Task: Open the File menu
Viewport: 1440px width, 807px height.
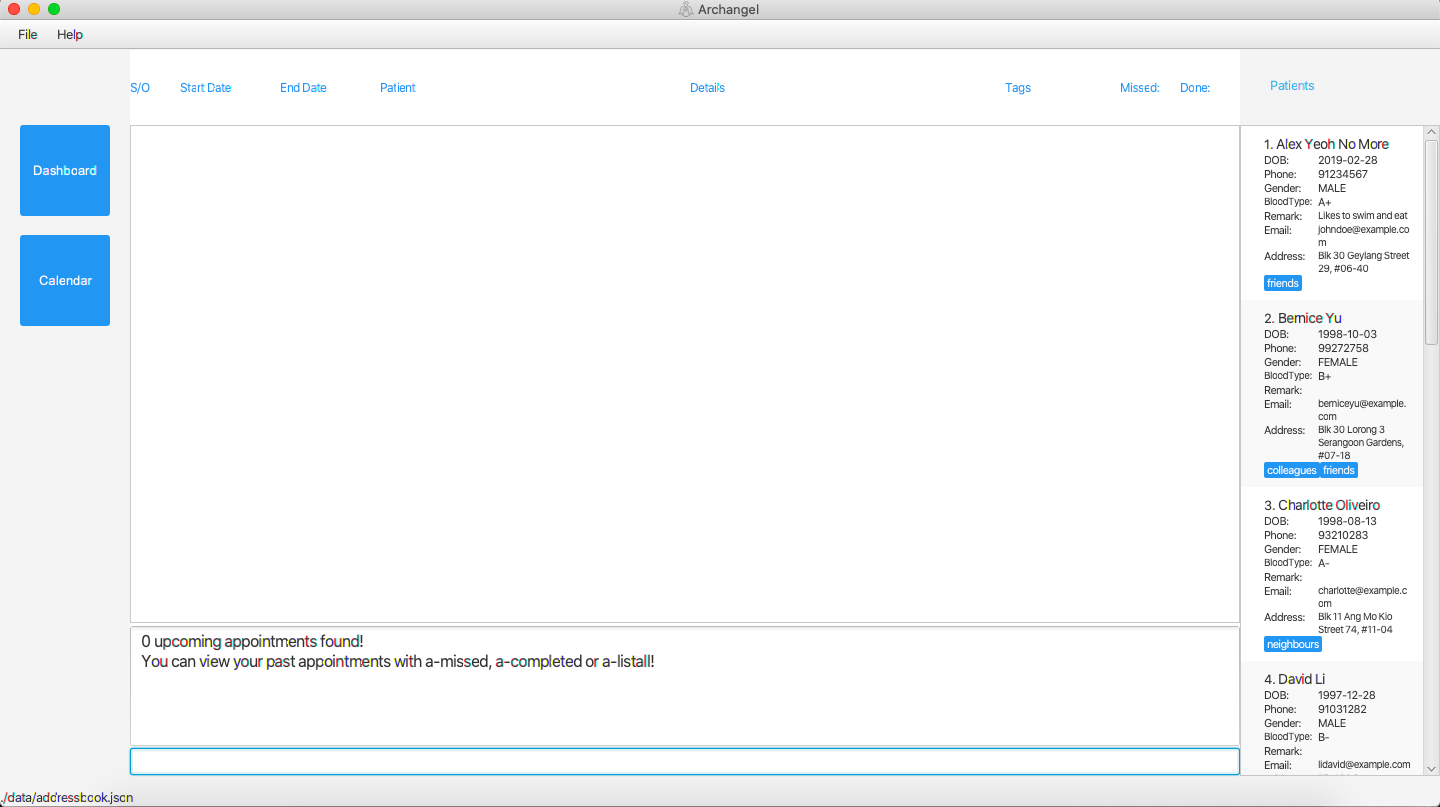Action: [28, 34]
